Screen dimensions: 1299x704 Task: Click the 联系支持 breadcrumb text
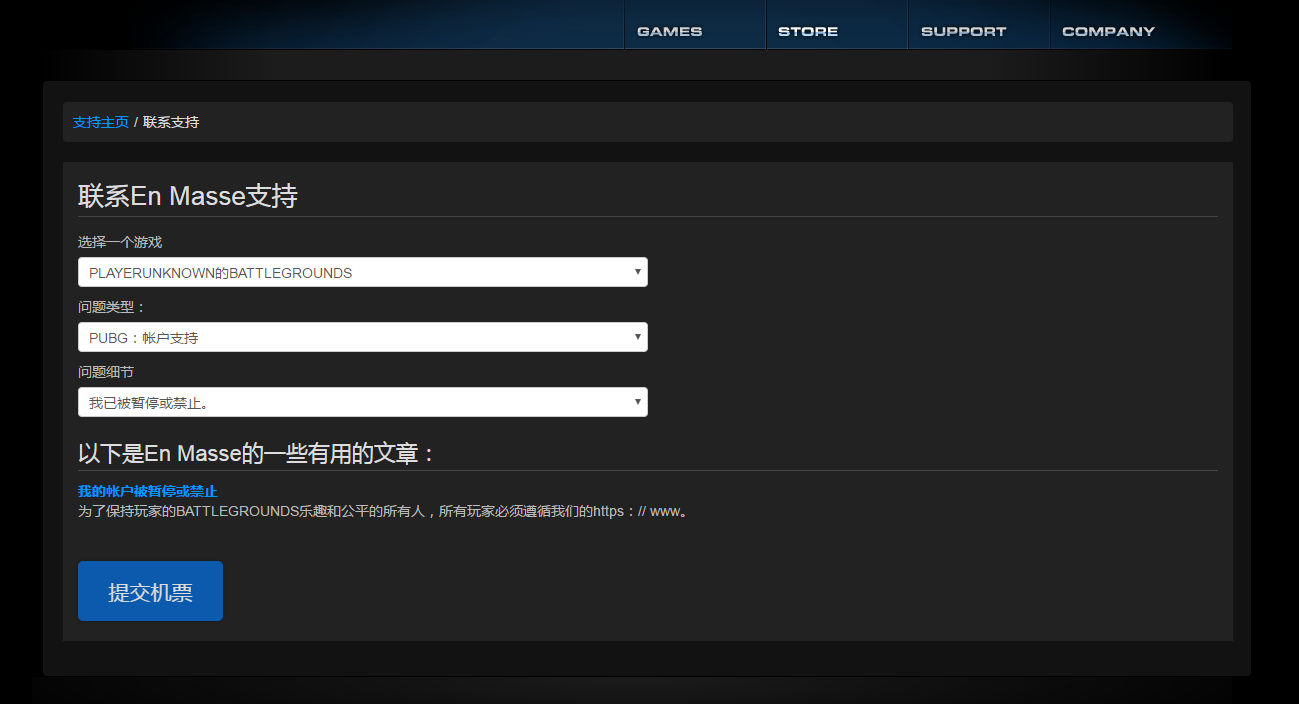click(171, 122)
